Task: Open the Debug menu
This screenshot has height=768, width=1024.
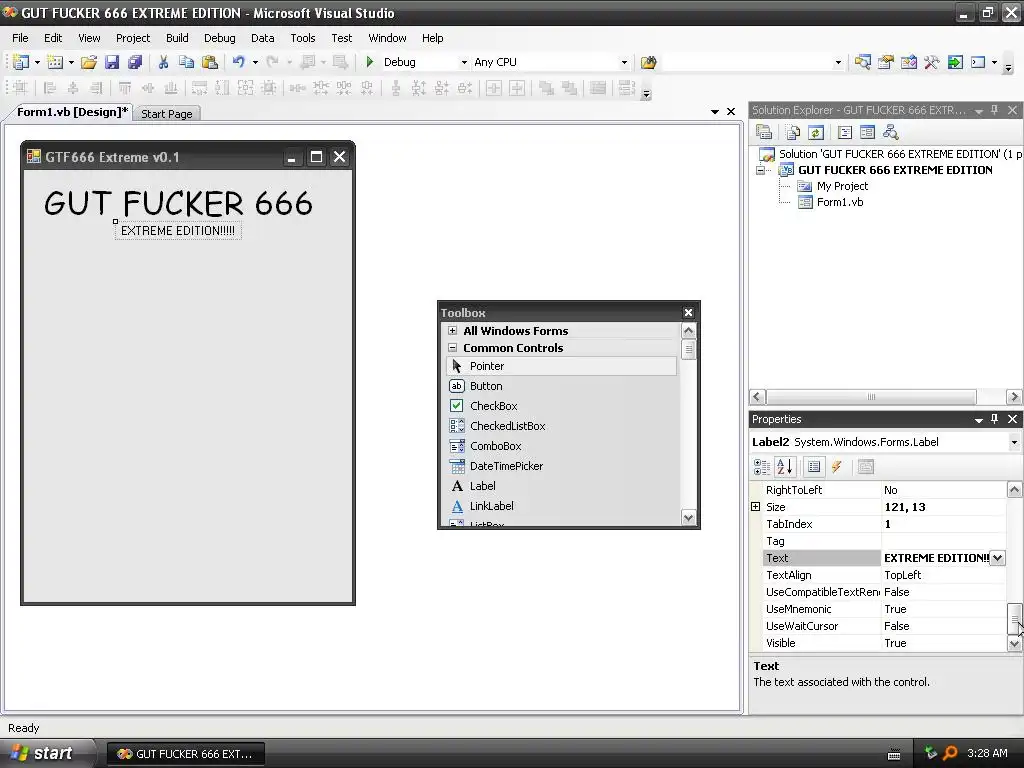Action: (x=219, y=38)
